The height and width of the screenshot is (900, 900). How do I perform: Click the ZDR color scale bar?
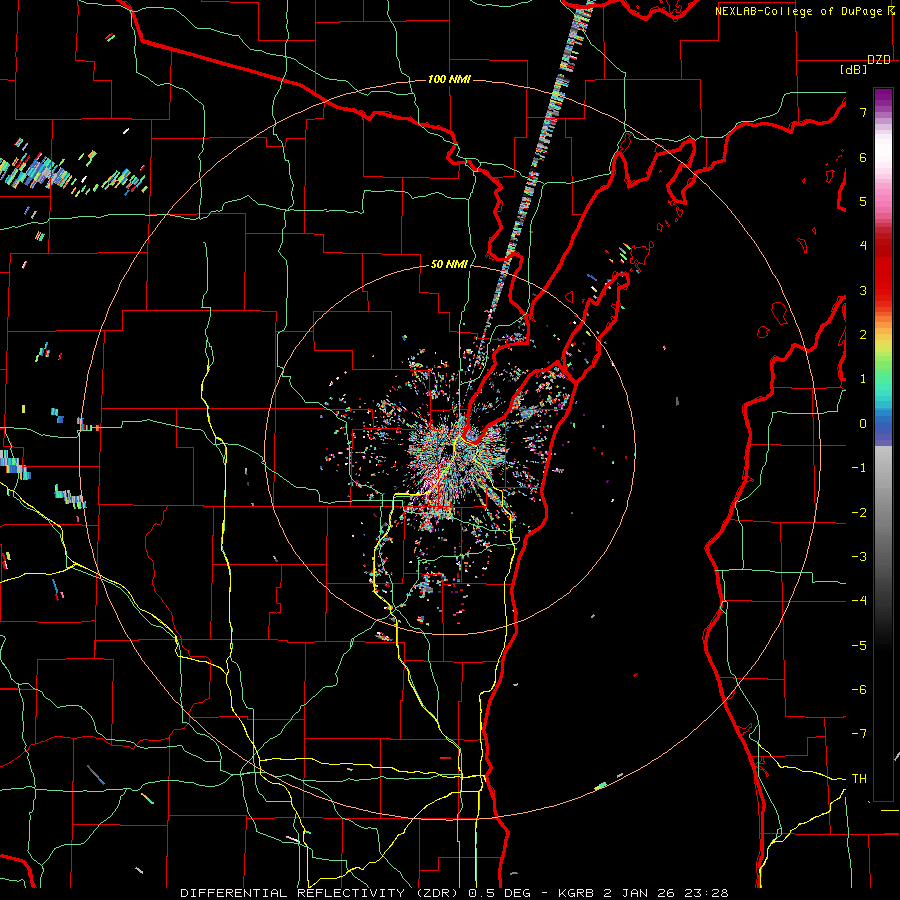[883, 444]
